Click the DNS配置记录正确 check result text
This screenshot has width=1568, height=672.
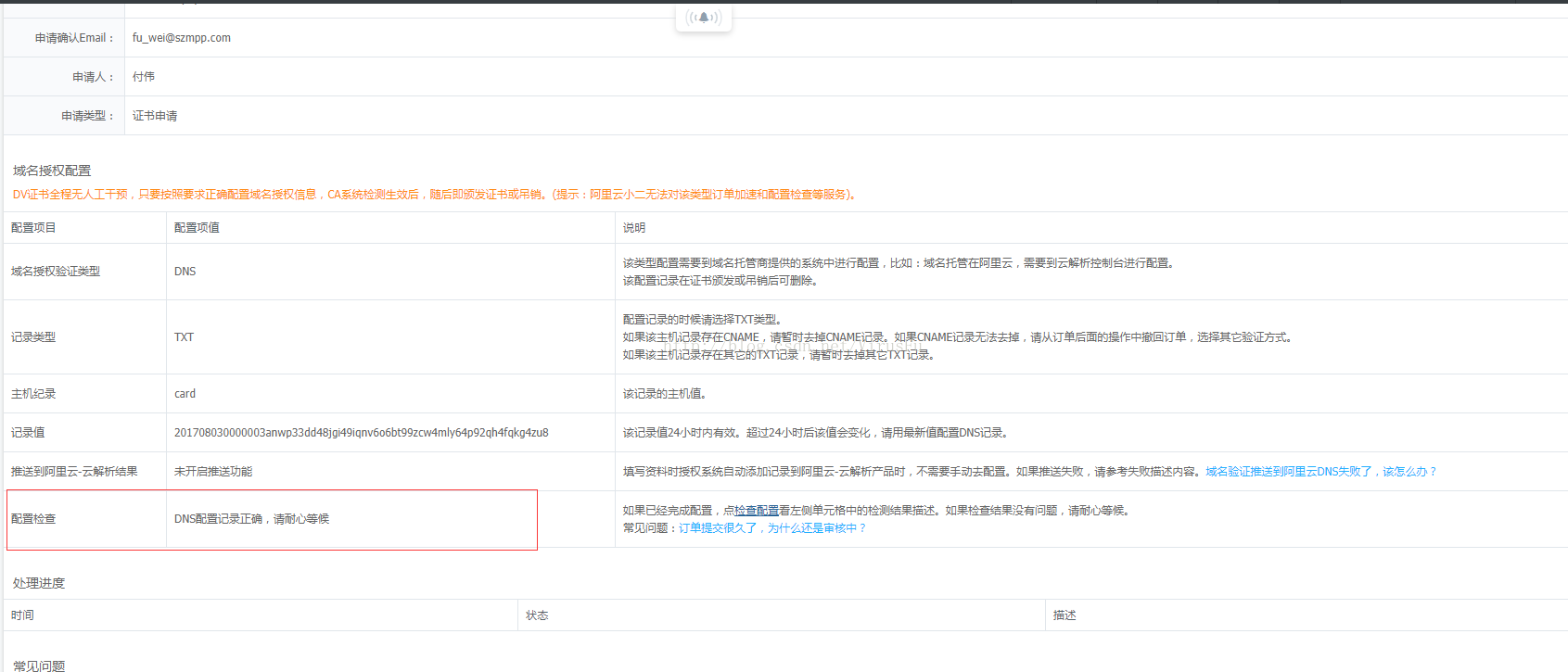[x=251, y=519]
